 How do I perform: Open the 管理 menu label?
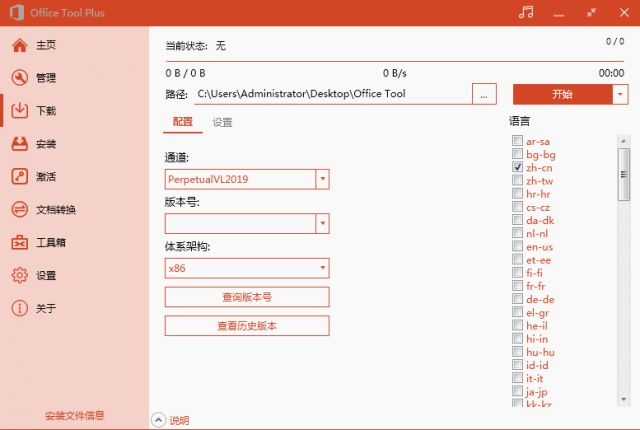(x=46, y=78)
